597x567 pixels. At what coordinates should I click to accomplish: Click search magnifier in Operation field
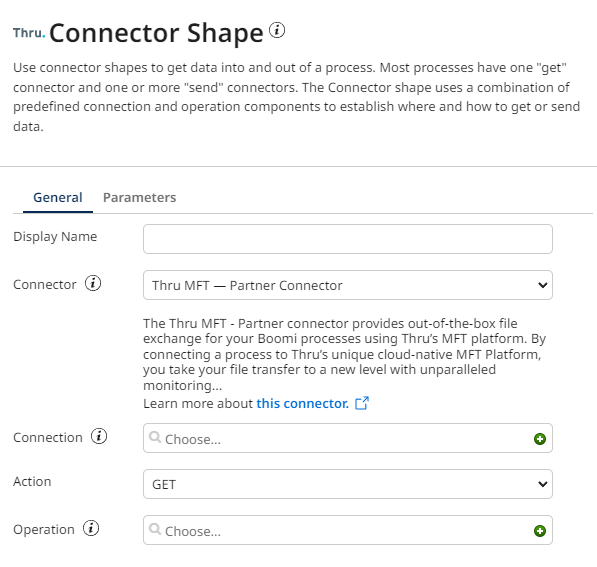[x=155, y=529]
